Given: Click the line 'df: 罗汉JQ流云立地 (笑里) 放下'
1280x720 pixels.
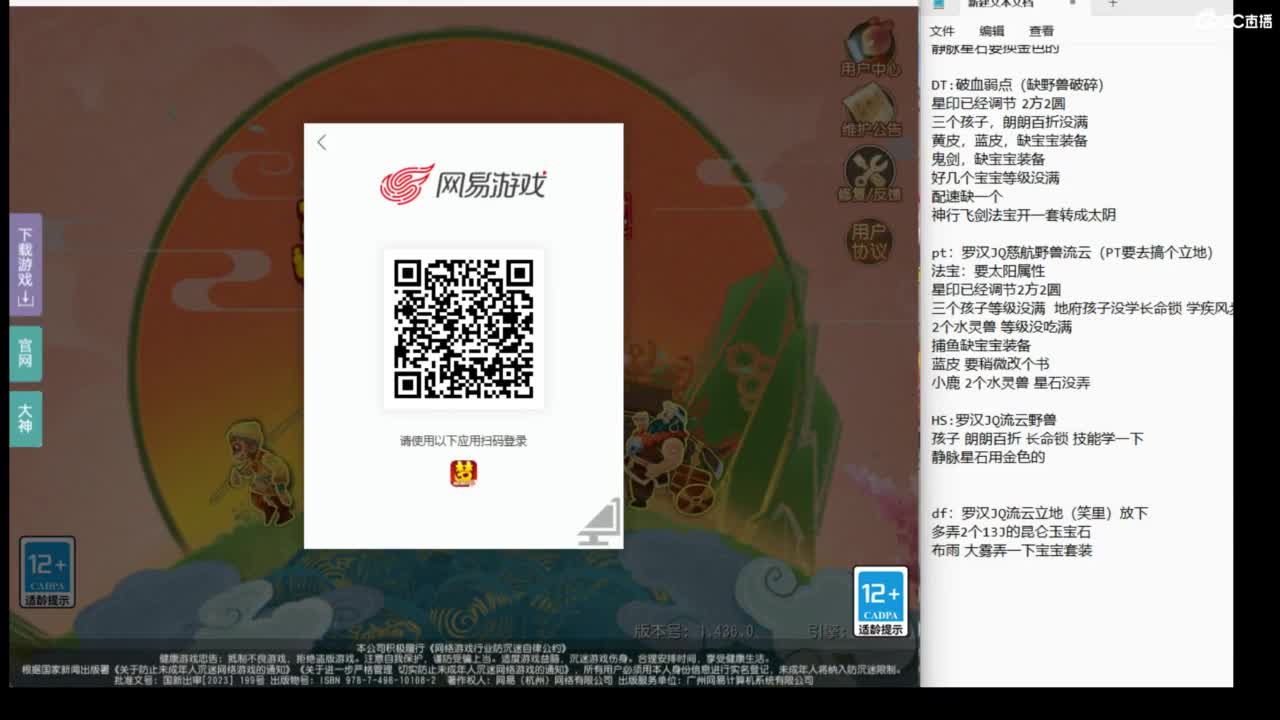Looking at the screenshot, I should point(1039,513).
